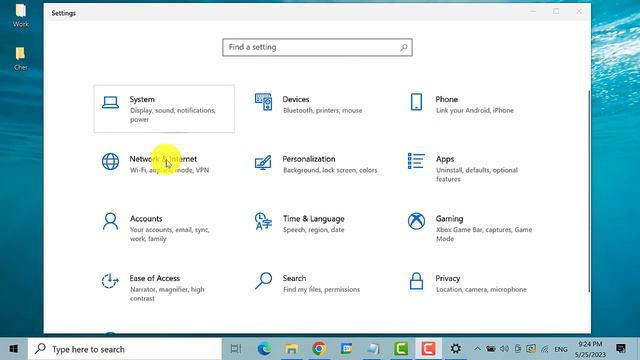This screenshot has height=360, width=640.
Task: Open the volume speaker tray icon
Action: (x=504, y=349)
